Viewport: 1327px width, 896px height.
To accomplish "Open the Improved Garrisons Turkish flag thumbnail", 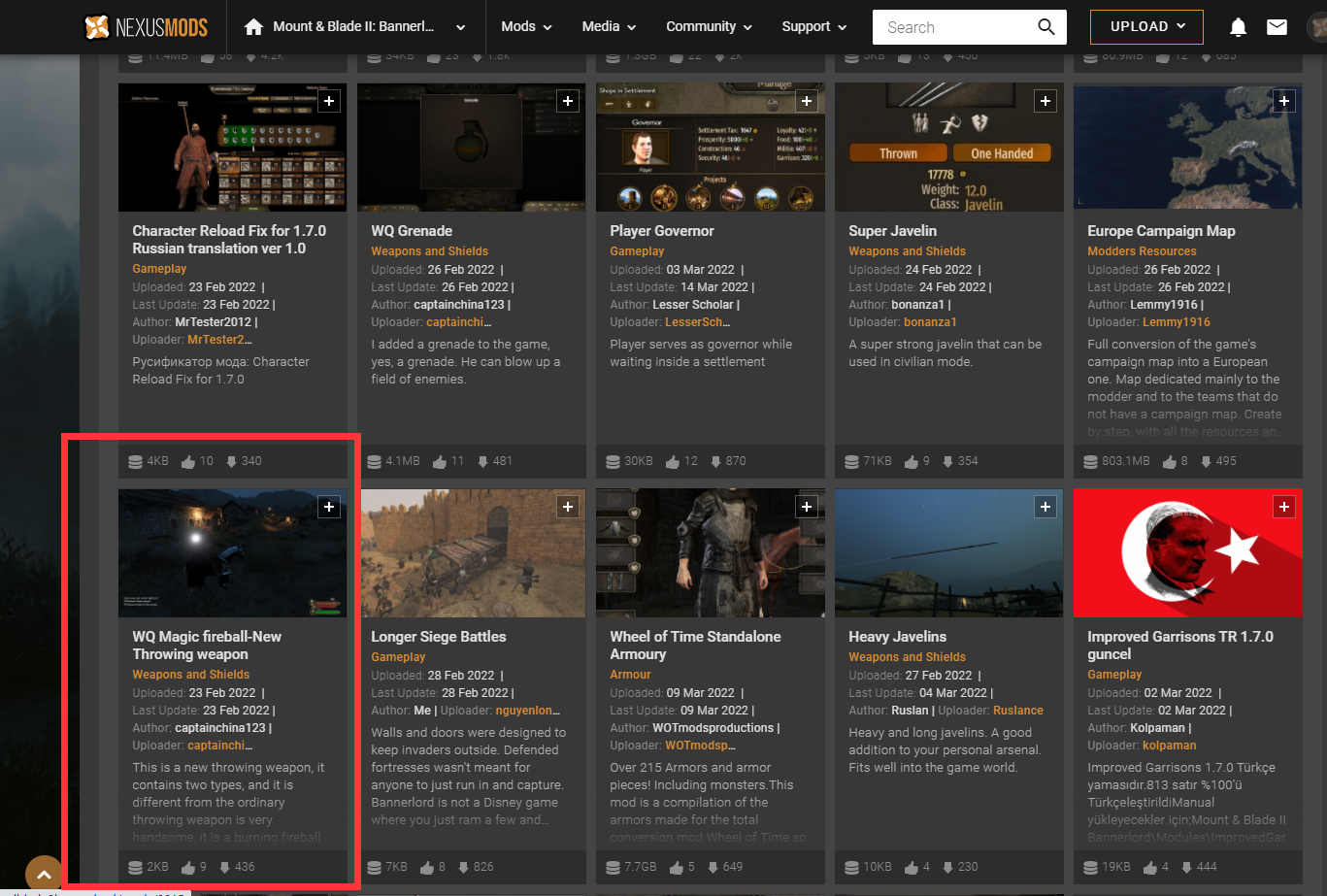I will [1187, 552].
